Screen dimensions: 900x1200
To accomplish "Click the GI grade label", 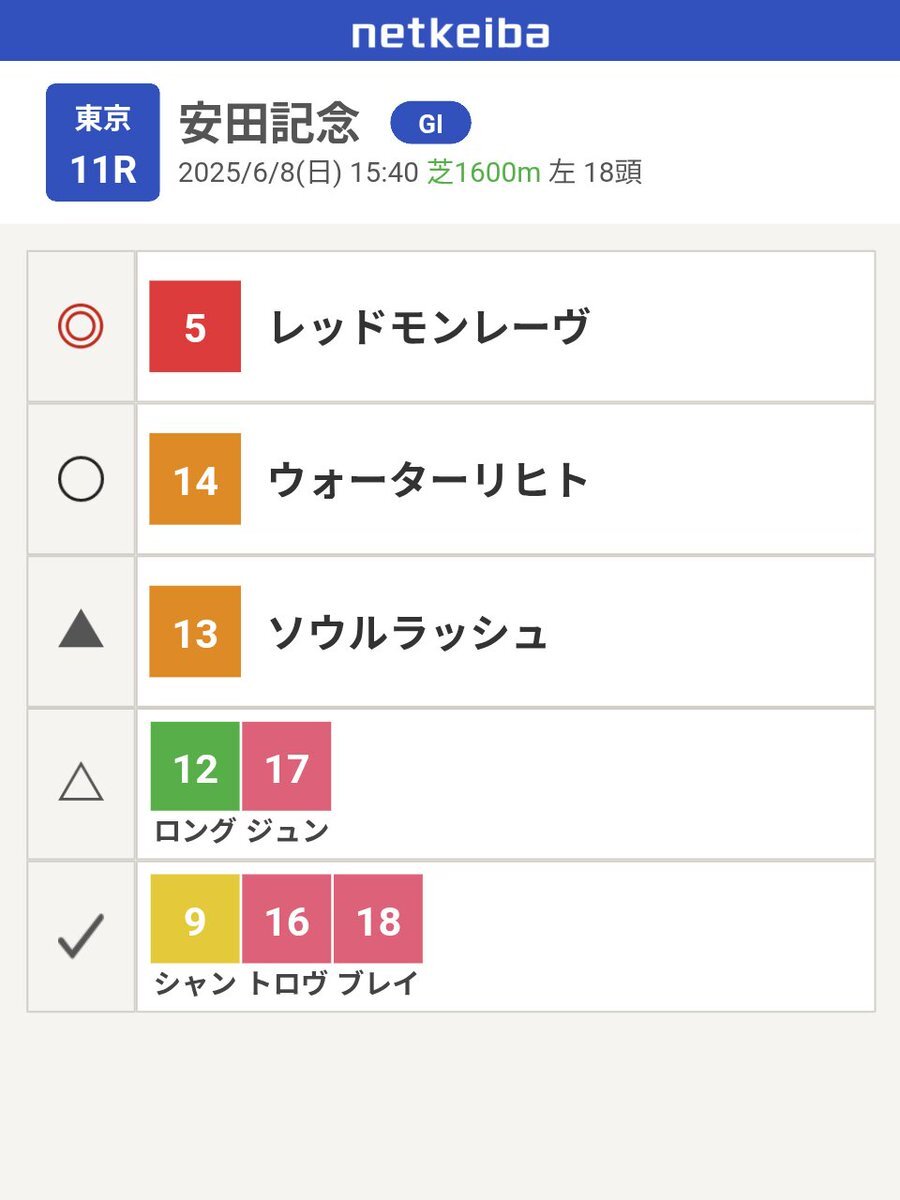I will coord(430,123).
